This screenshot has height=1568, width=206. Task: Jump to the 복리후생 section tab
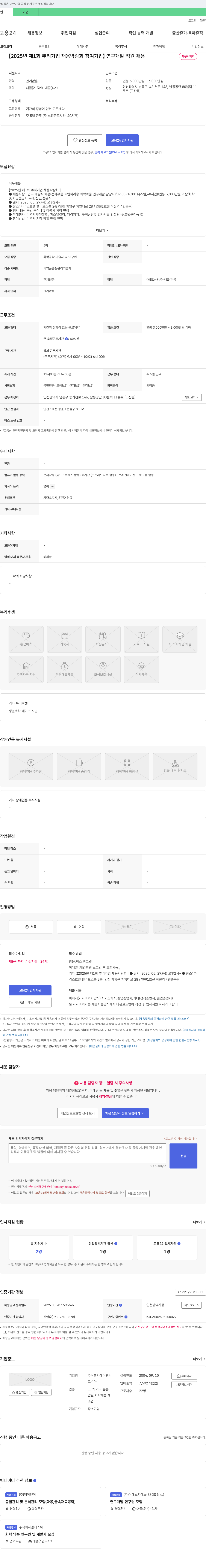pyautogui.click(x=121, y=46)
